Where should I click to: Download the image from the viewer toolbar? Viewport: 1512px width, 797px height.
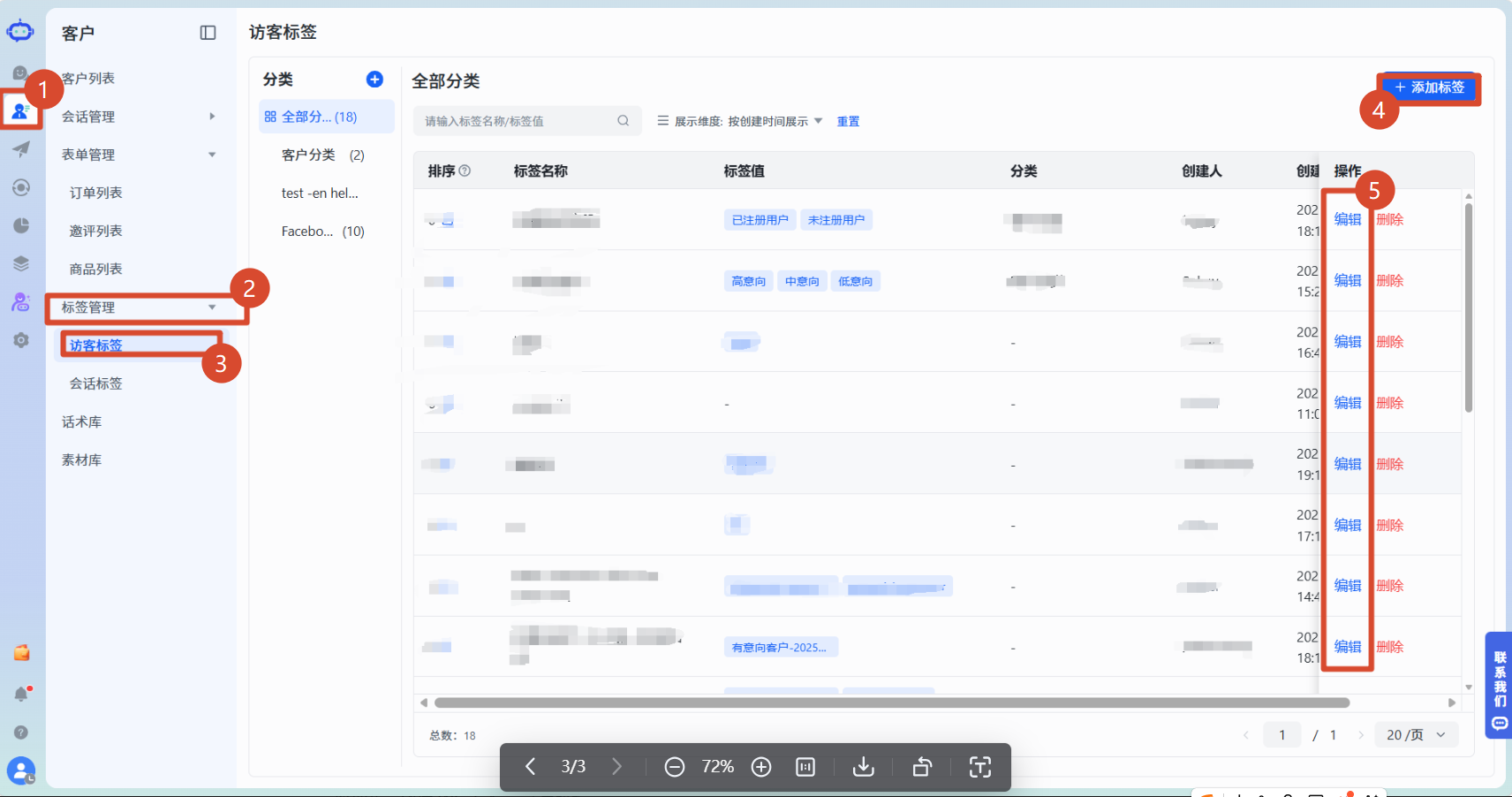pyautogui.click(x=864, y=767)
